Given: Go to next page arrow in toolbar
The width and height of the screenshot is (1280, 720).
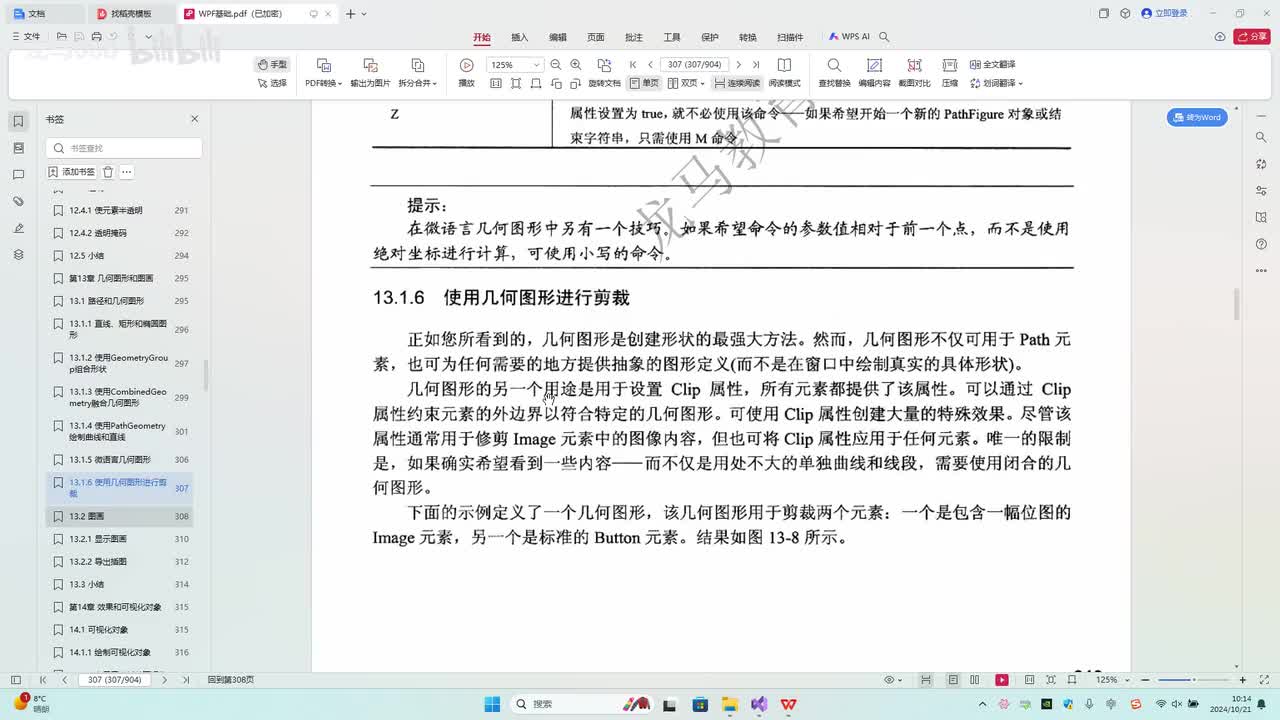Looking at the screenshot, I should [x=738, y=65].
